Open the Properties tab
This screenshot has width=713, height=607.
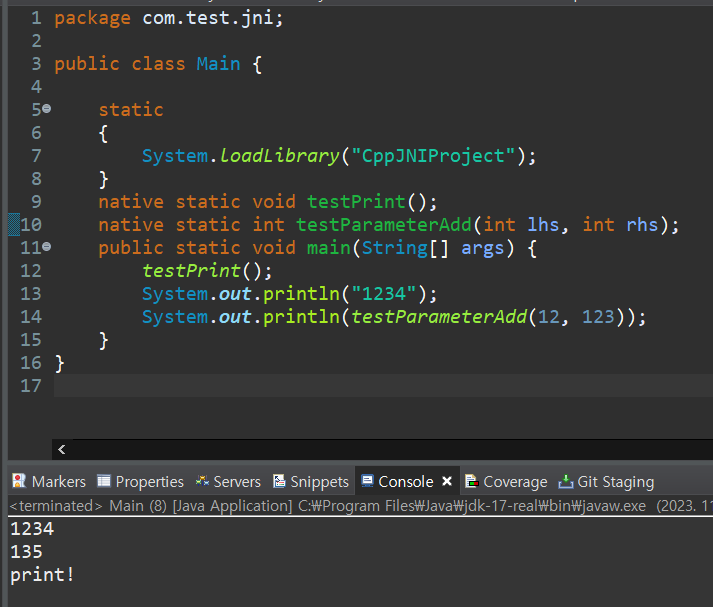point(141,482)
